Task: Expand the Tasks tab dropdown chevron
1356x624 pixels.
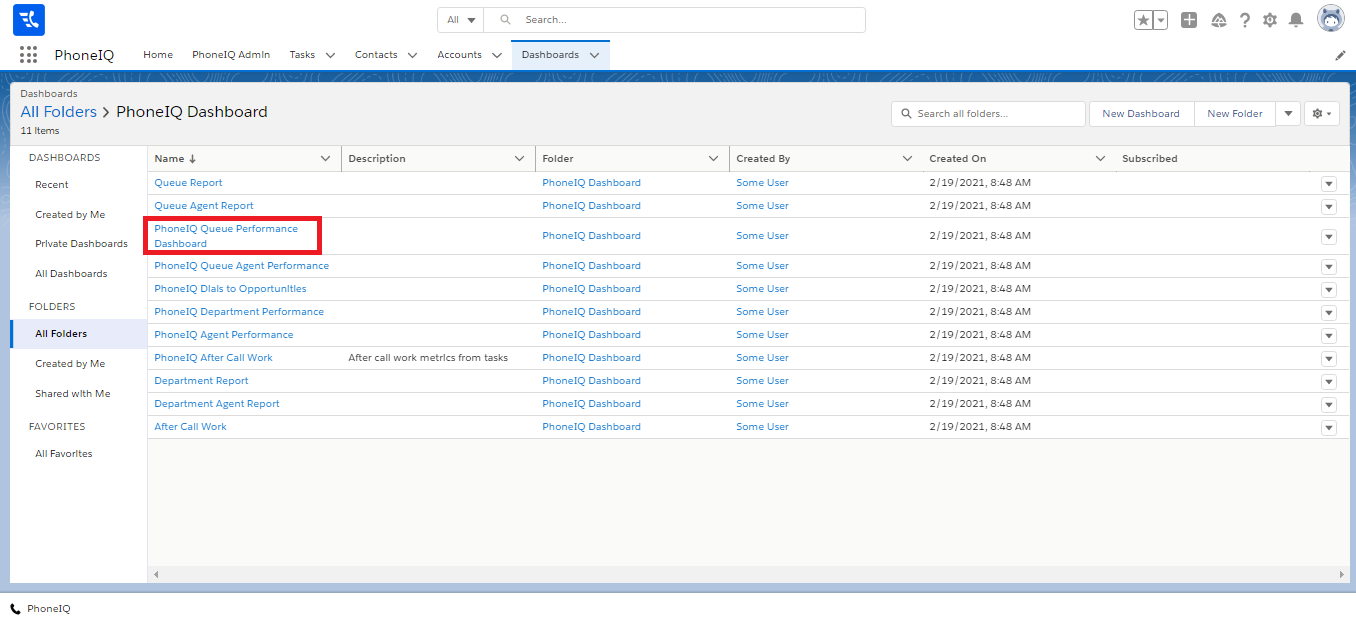Action: pos(330,56)
